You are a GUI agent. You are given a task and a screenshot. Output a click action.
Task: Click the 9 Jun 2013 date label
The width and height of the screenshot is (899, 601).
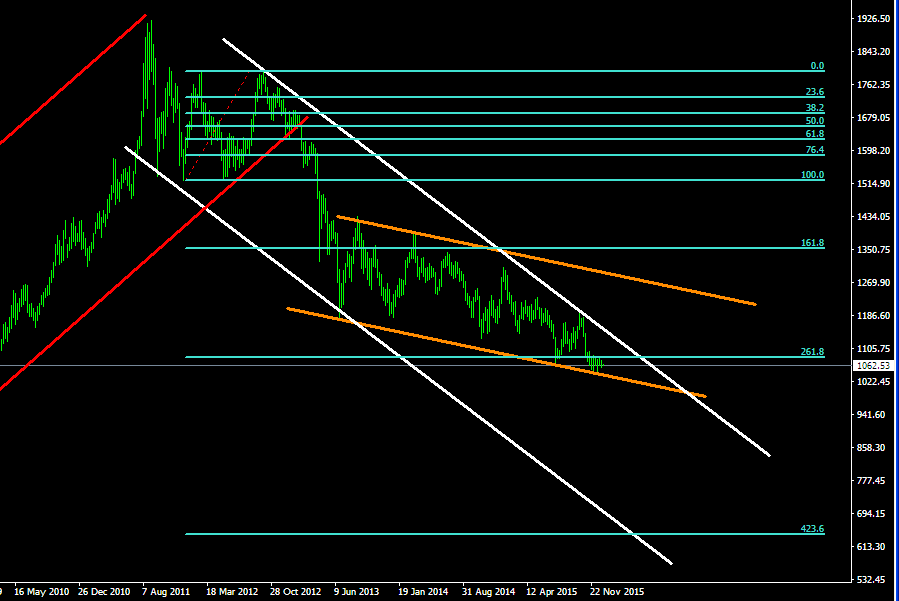357,591
